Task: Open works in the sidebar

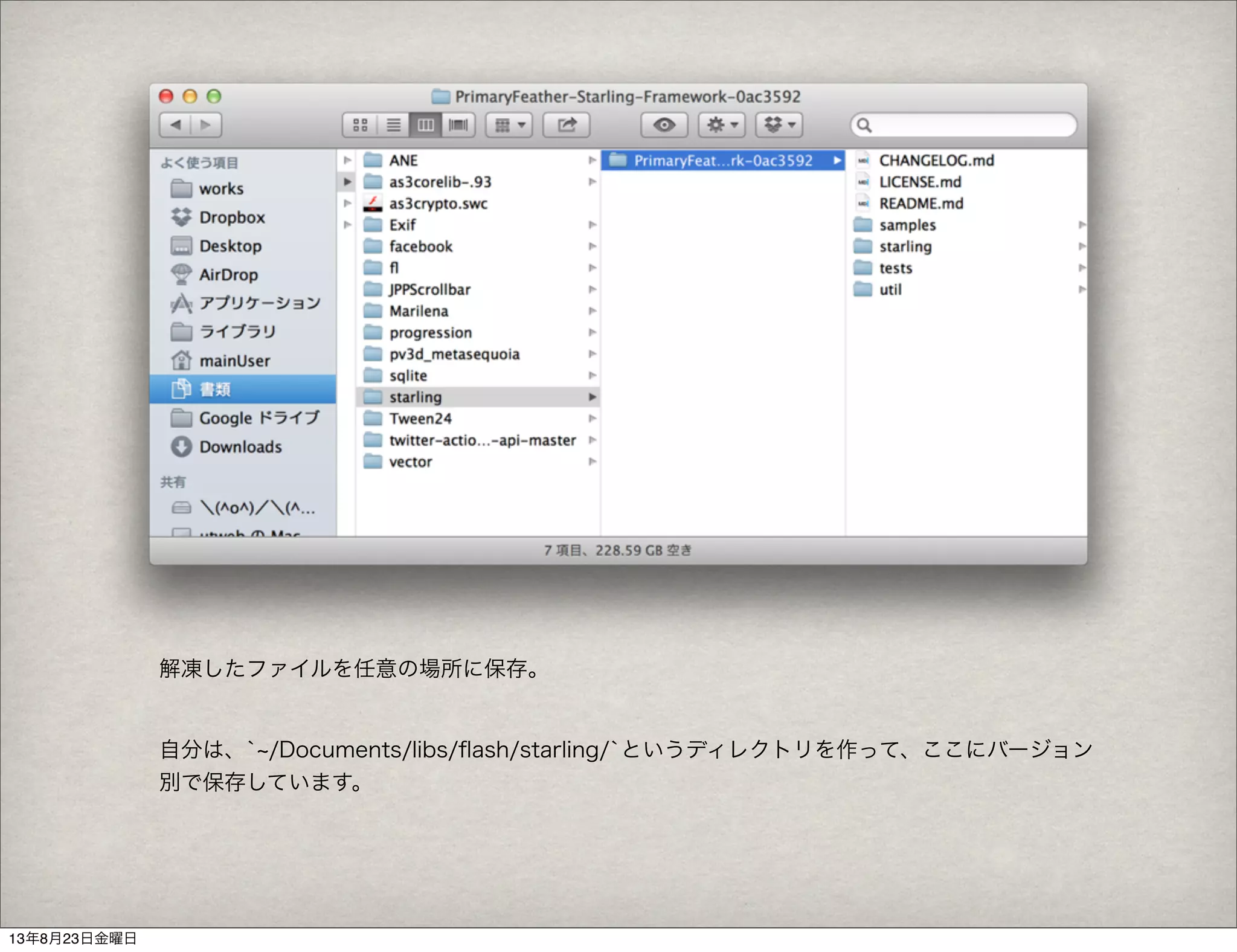Action: coord(243,188)
